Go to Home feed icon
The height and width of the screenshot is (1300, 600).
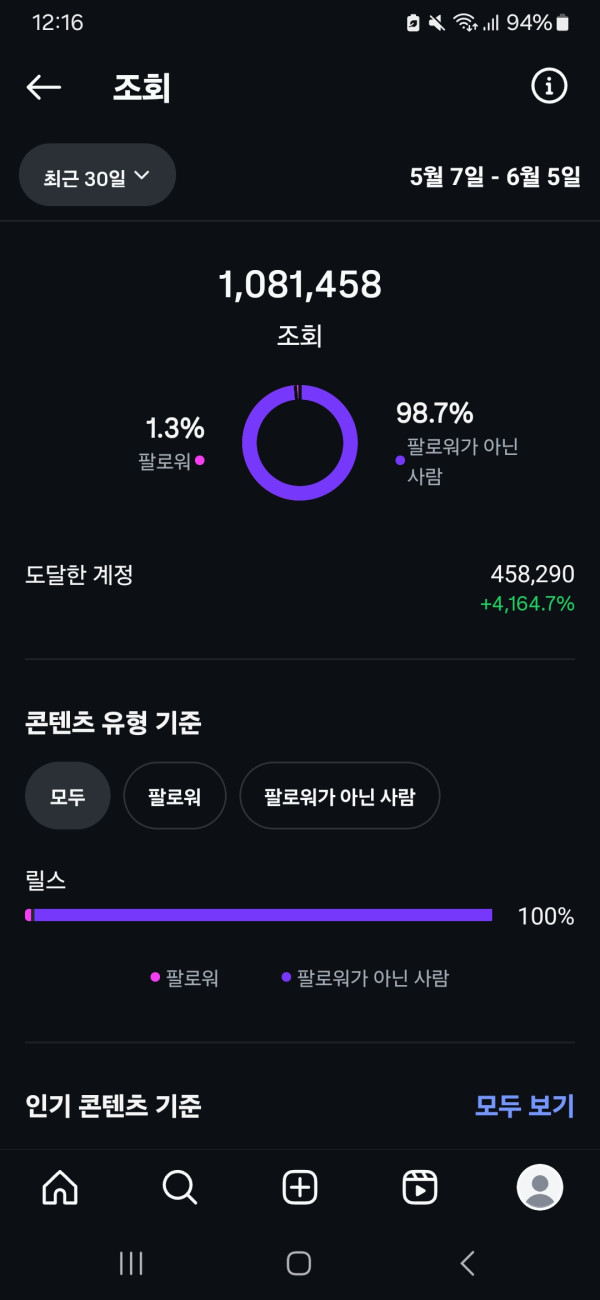tap(60, 1187)
